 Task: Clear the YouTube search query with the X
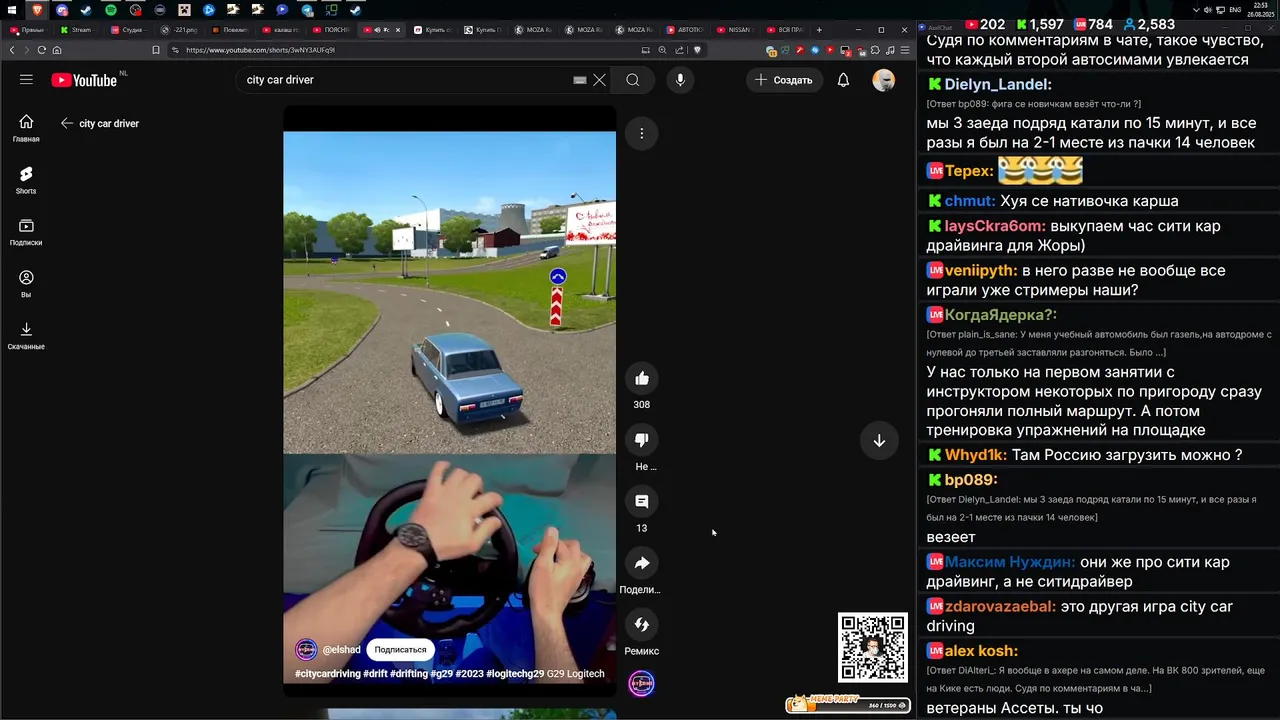(x=599, y=80)
